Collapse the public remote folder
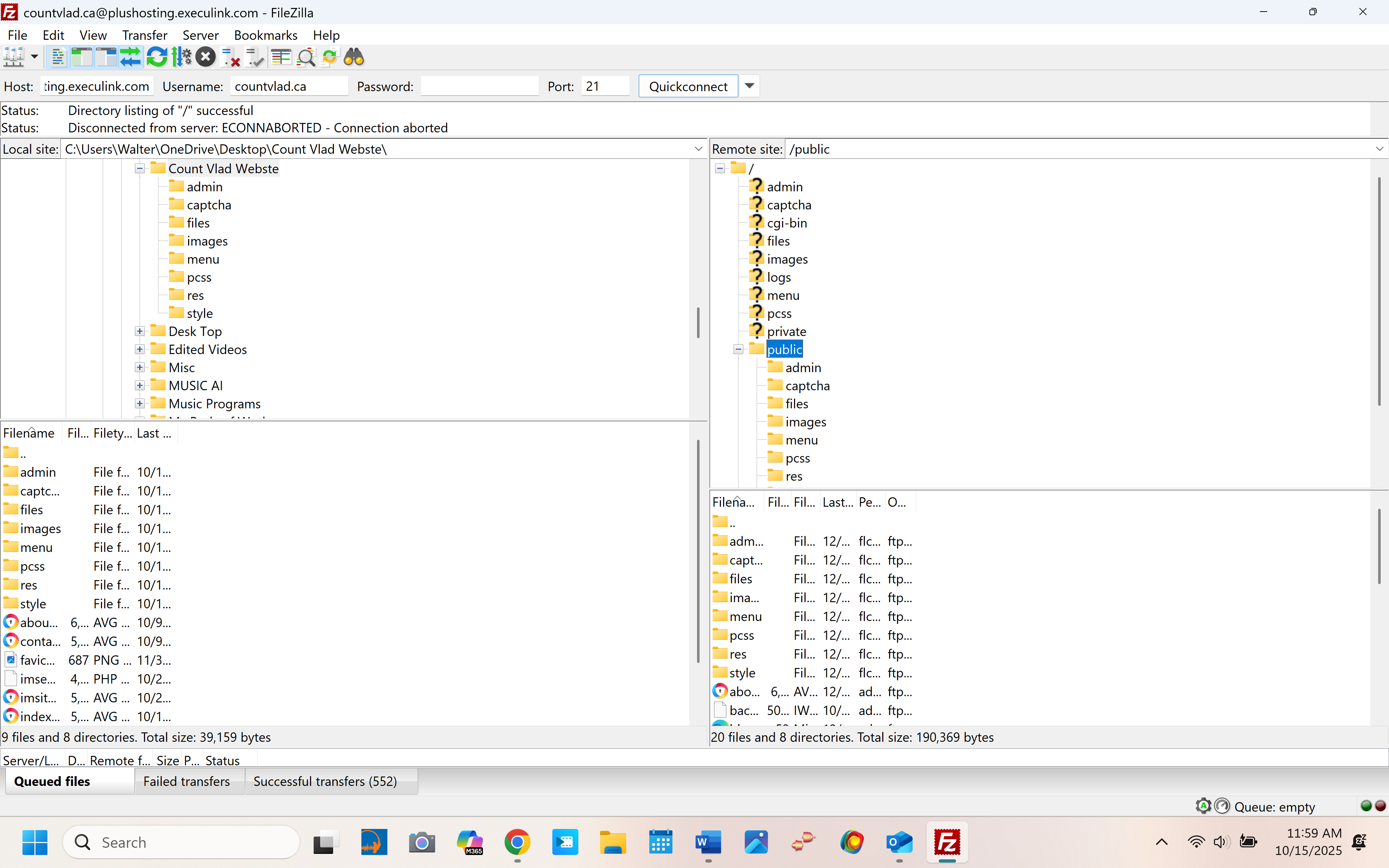1389x868 pixels. [x=738, y=350]
